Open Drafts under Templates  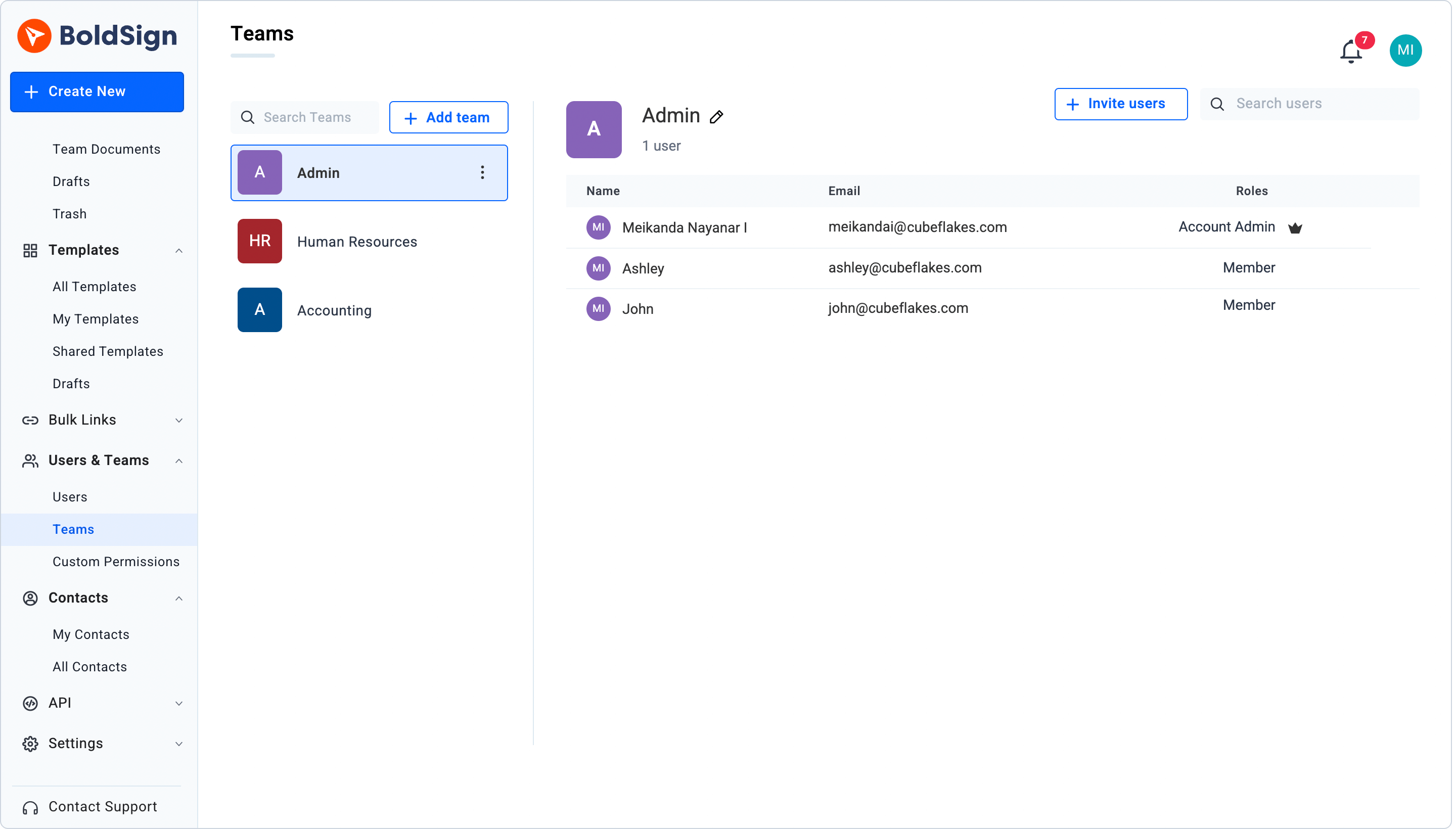(71, 385)
